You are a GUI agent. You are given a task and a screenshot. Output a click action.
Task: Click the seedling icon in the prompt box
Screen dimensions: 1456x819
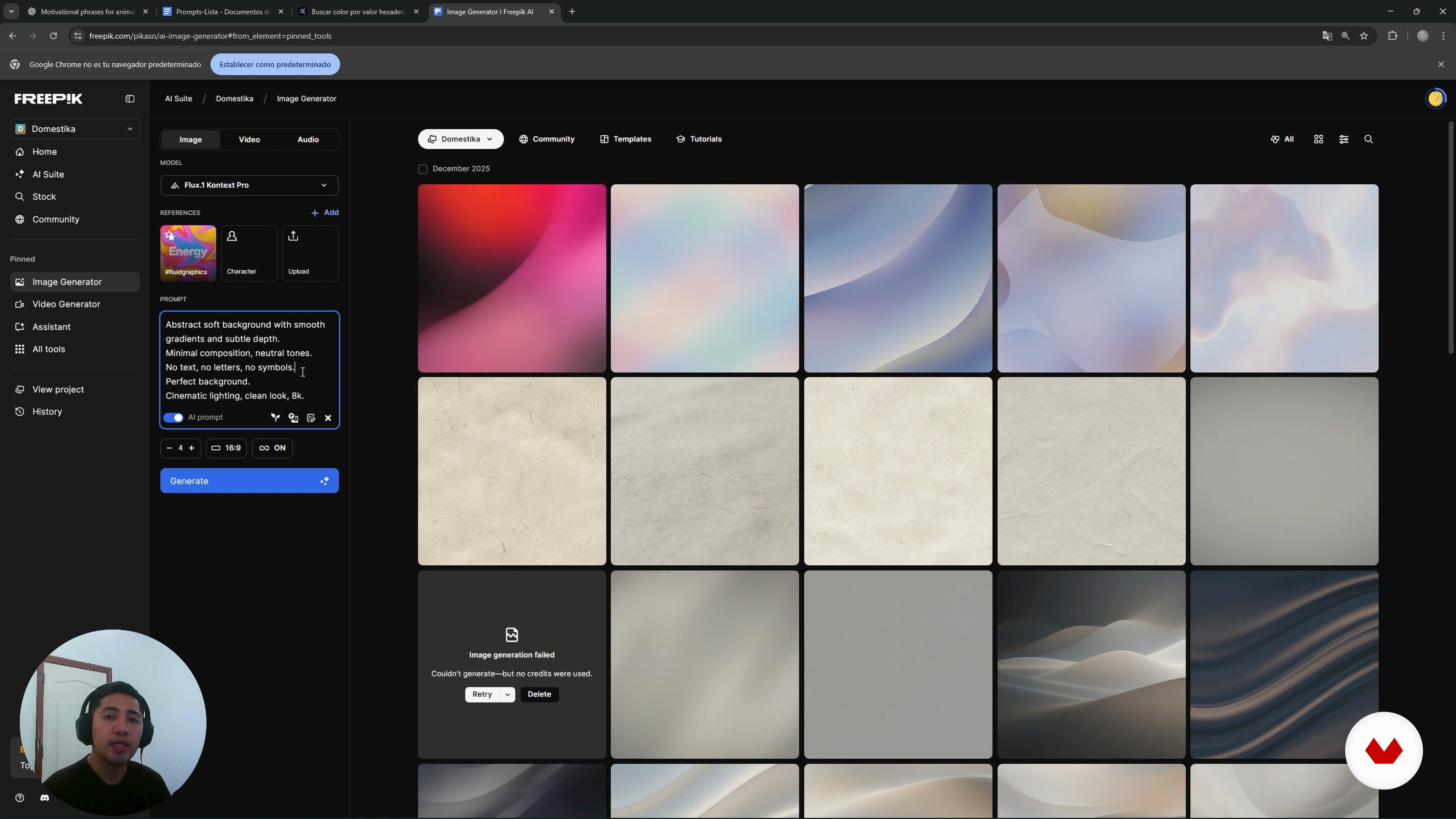tap(275, 418)
